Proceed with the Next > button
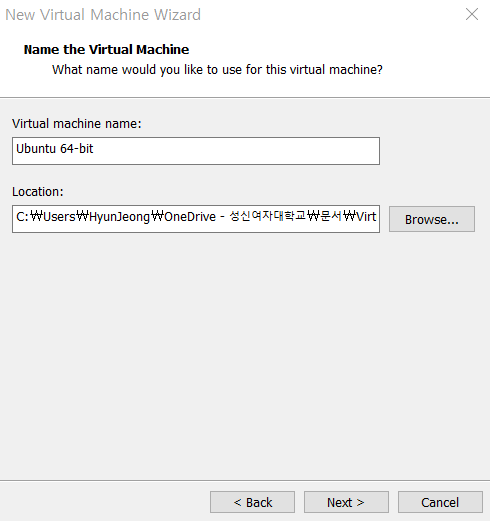The image size is (490, 521). [346, 502]
